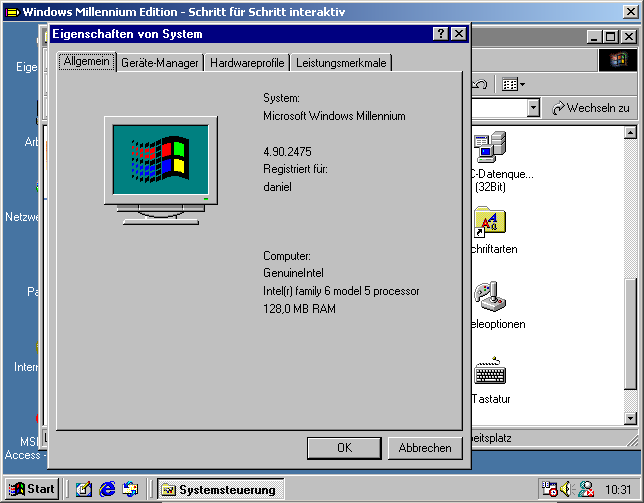This screenshot has height=503, width=644.
Task: Select the Schriftarten fonts folder icon
Action: (x=490, y=222)
